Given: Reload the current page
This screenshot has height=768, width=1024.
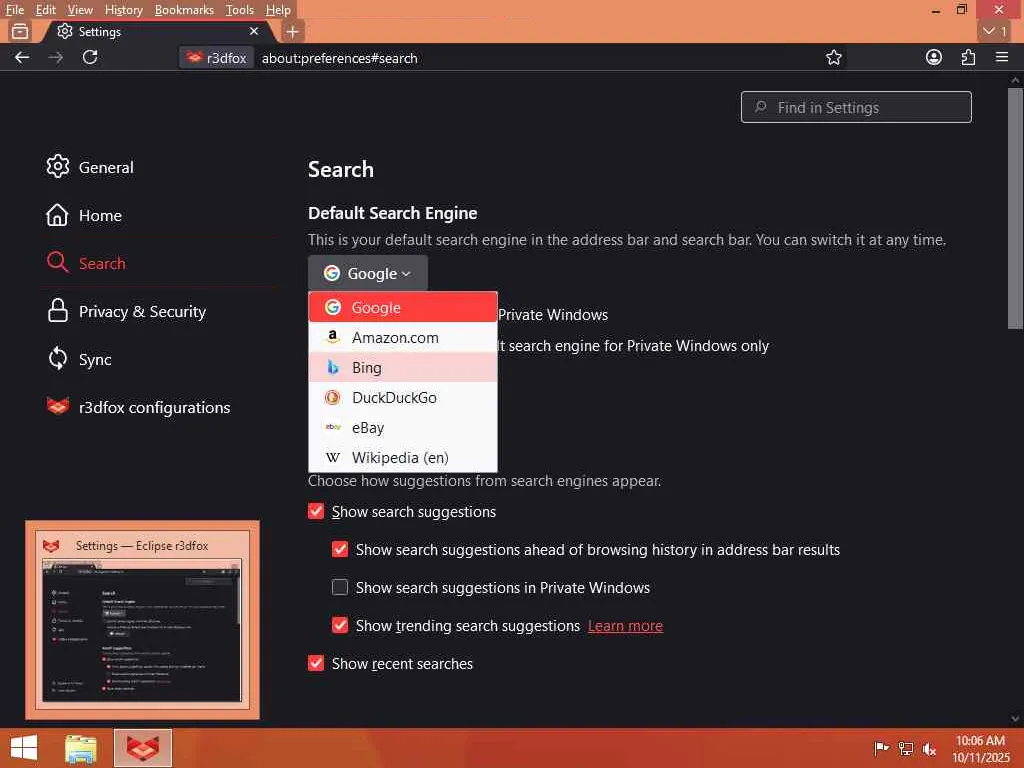Looking at the screenshot, I should [x=90, y=57].
